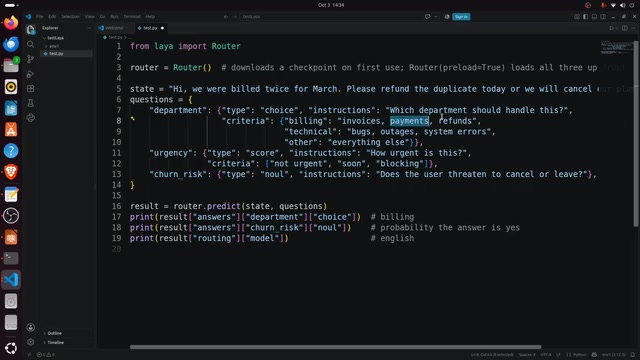Split the editor to the right

point(624,28)
